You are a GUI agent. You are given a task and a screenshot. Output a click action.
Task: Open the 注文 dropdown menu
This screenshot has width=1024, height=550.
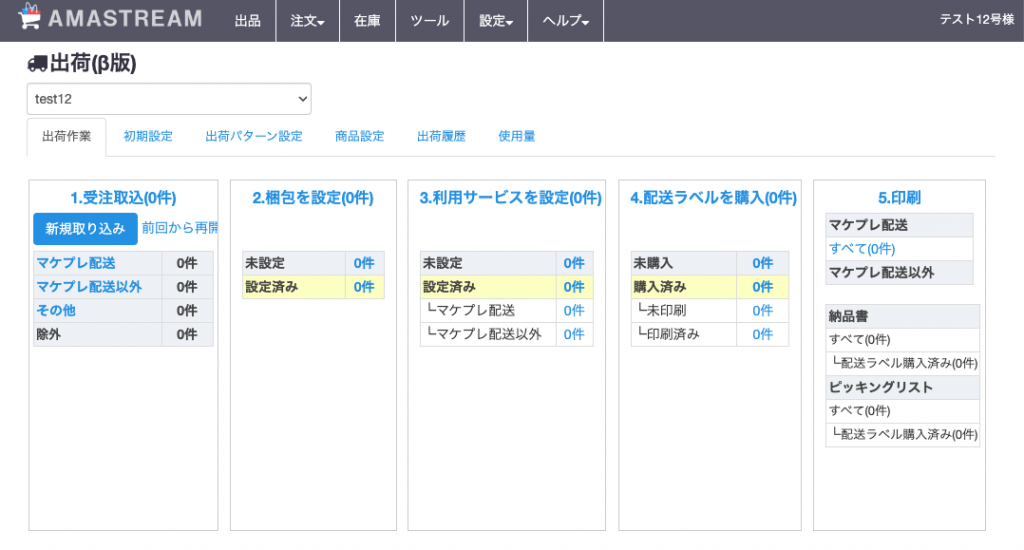[x=308, y=21]
